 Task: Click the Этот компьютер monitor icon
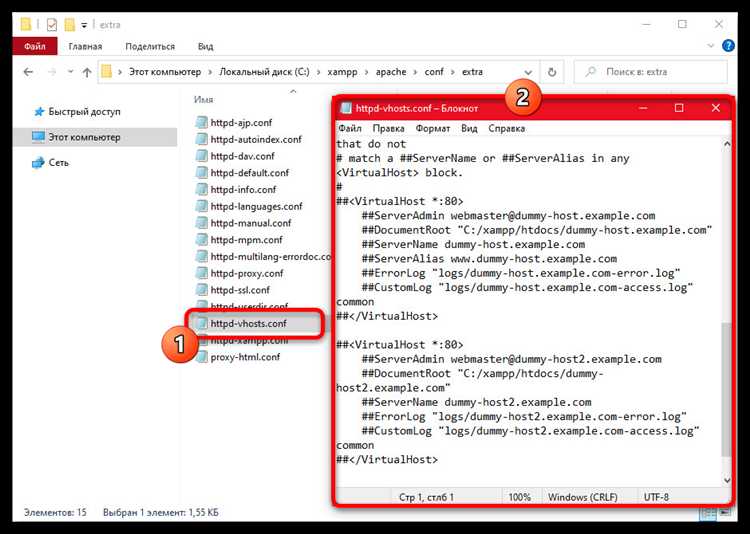point(38,137)
